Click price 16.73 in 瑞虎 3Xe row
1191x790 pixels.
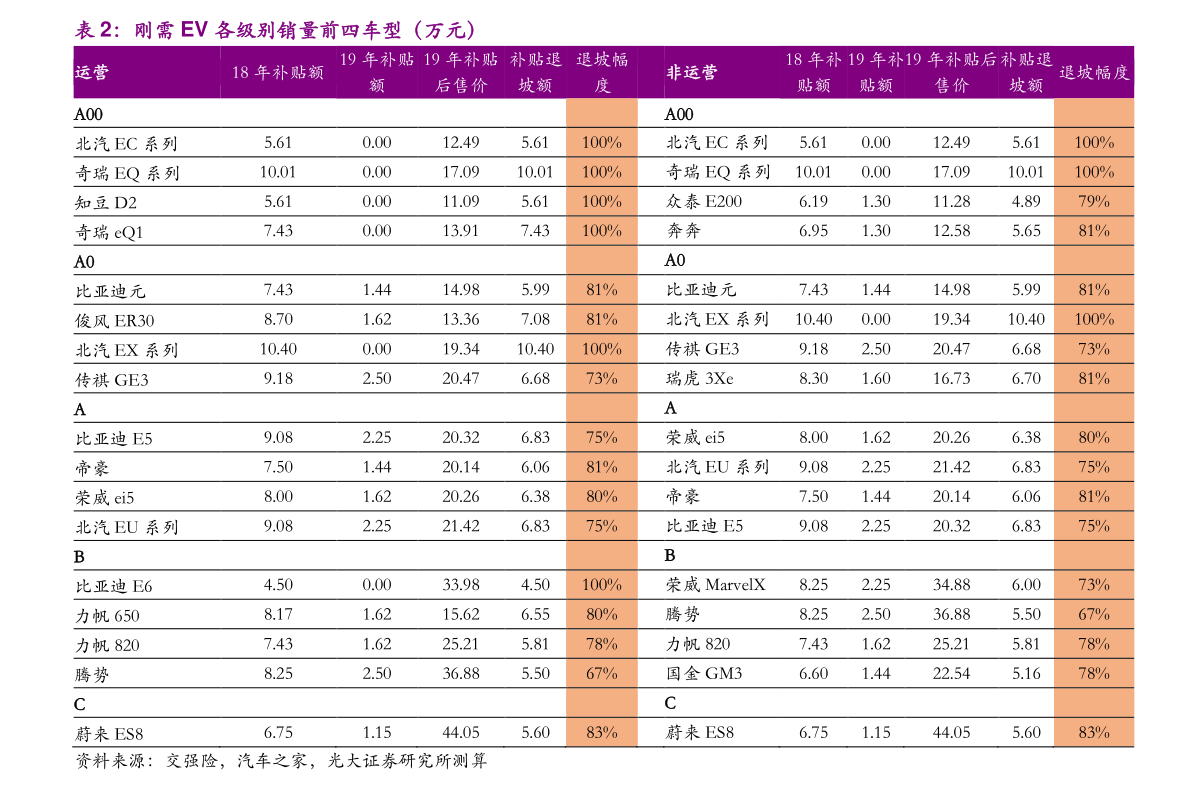(951, 378)
